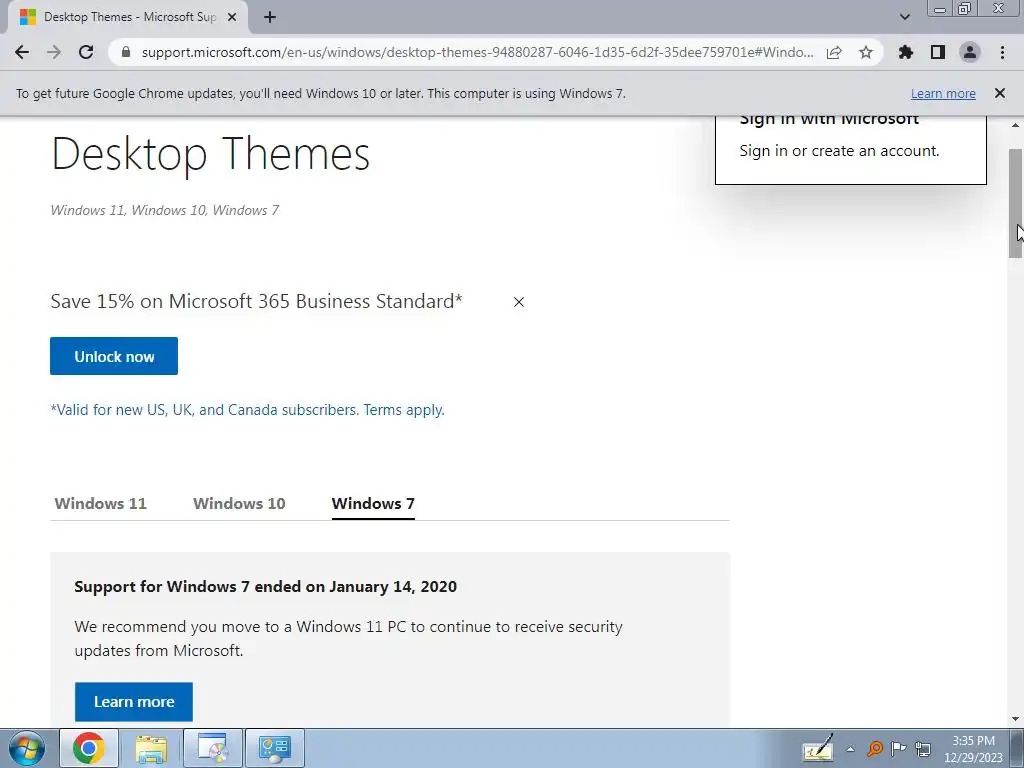
Task: Click 'Windows 11, Windows 10, Windows 7' subtitle
Action: (165, 210)
